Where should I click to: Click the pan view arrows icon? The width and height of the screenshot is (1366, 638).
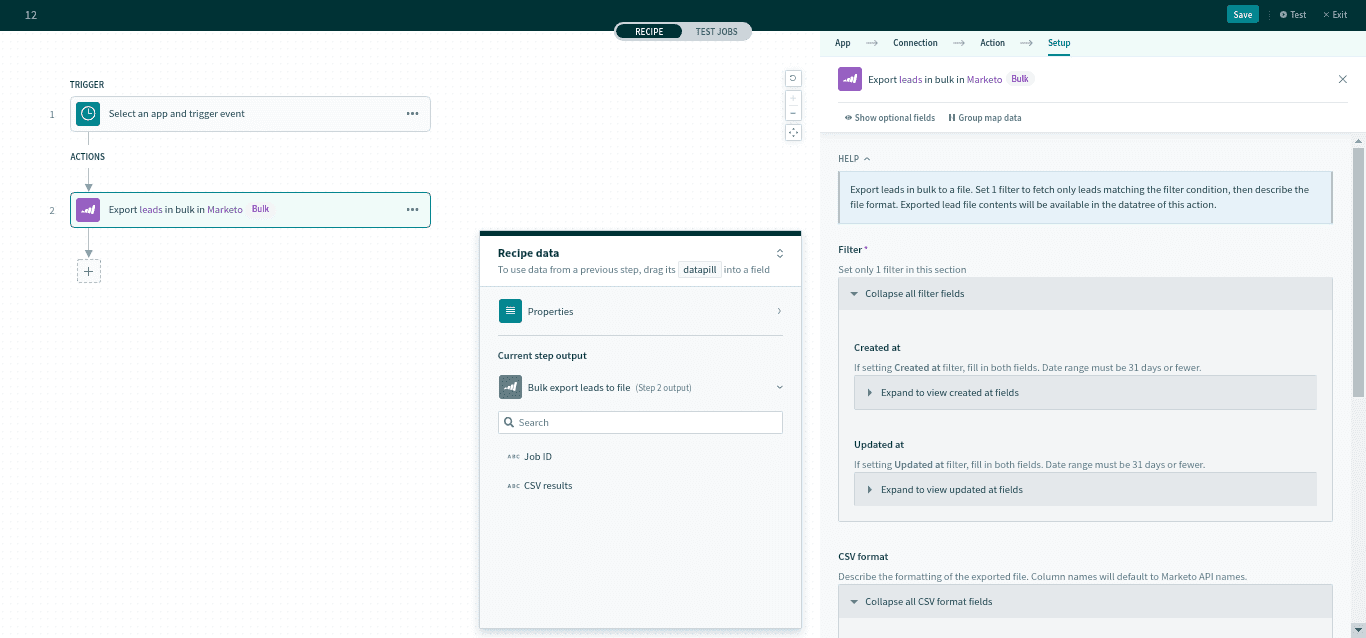click(793, 132)
